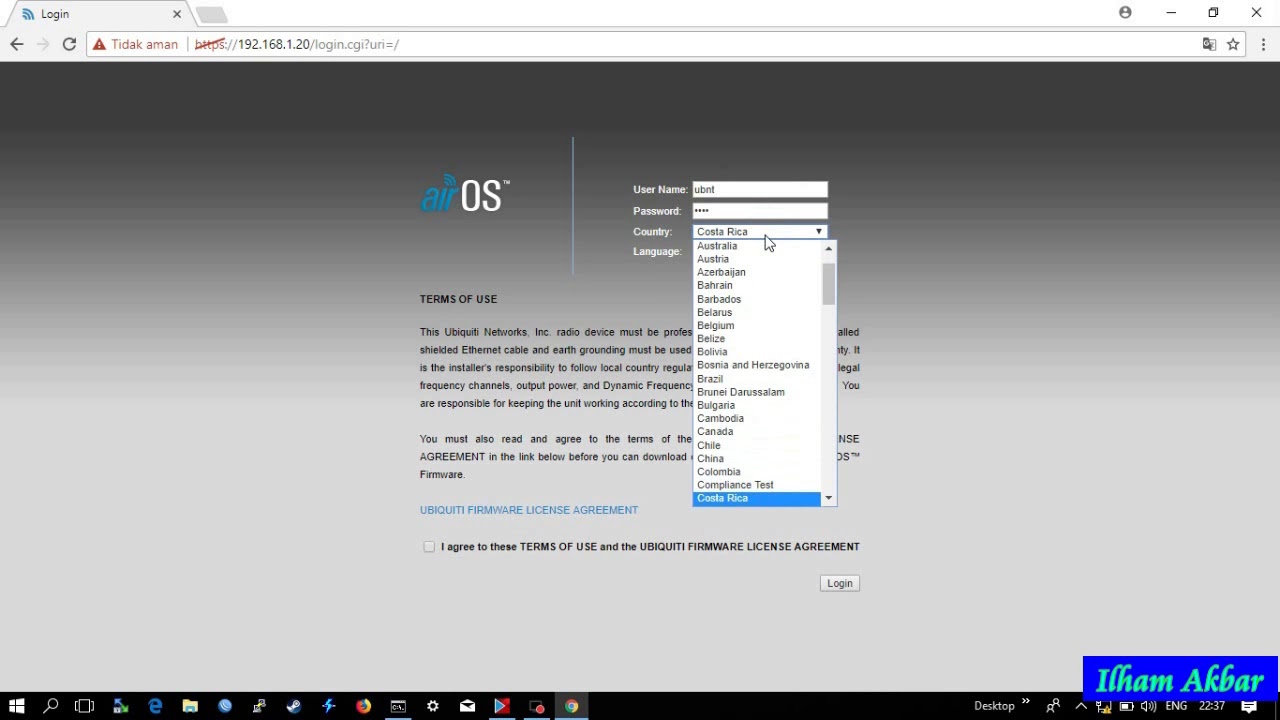Open the Ubiquiti Firmware License Agreement link
Screen dimensions: 1280x720
[529, 510]
